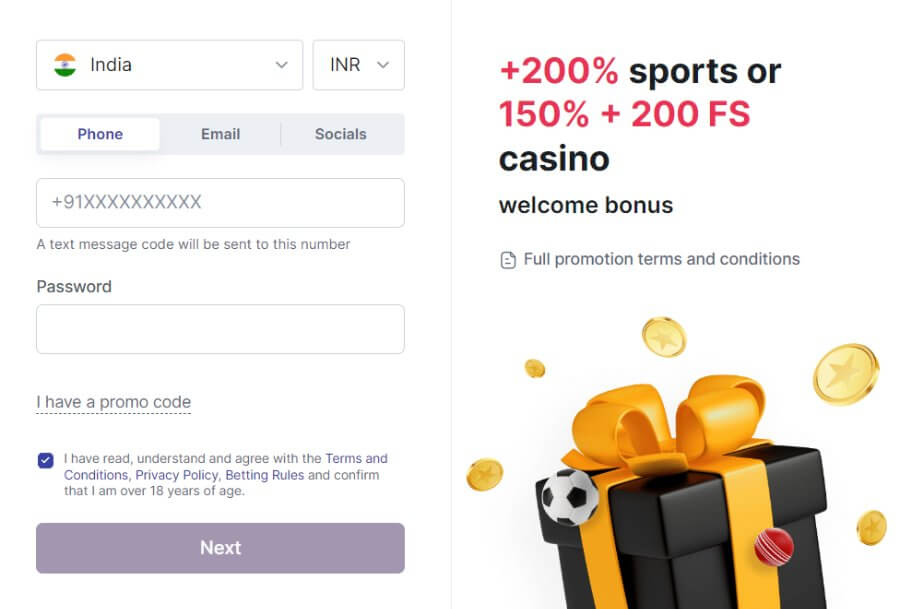Viewport: 900px width, 609px height.
Task: Click the India flag icon
Action: click(x=65, y=65)
